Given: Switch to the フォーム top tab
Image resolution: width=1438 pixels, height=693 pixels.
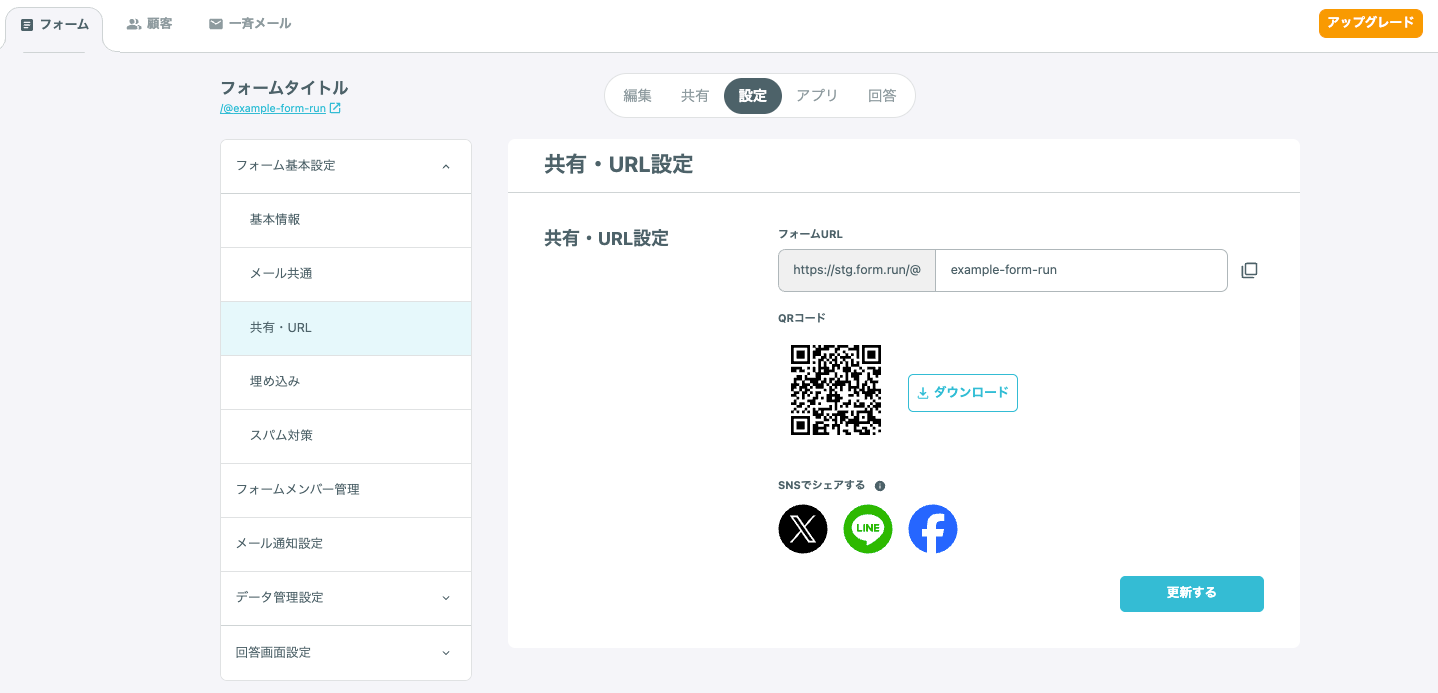Looking at the screenshot, I should (x=55, y=24).
